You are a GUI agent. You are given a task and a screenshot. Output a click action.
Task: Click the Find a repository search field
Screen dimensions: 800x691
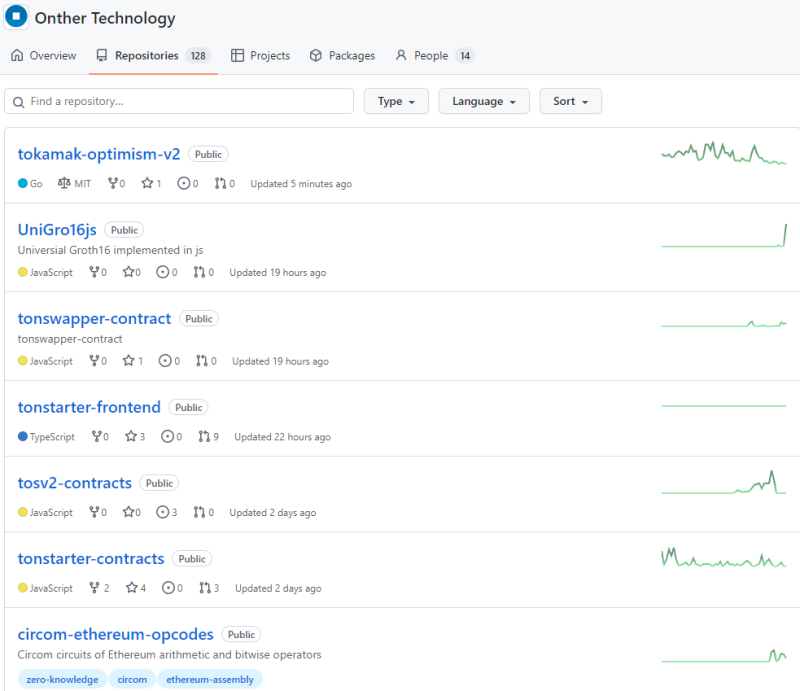click(179, 101)
